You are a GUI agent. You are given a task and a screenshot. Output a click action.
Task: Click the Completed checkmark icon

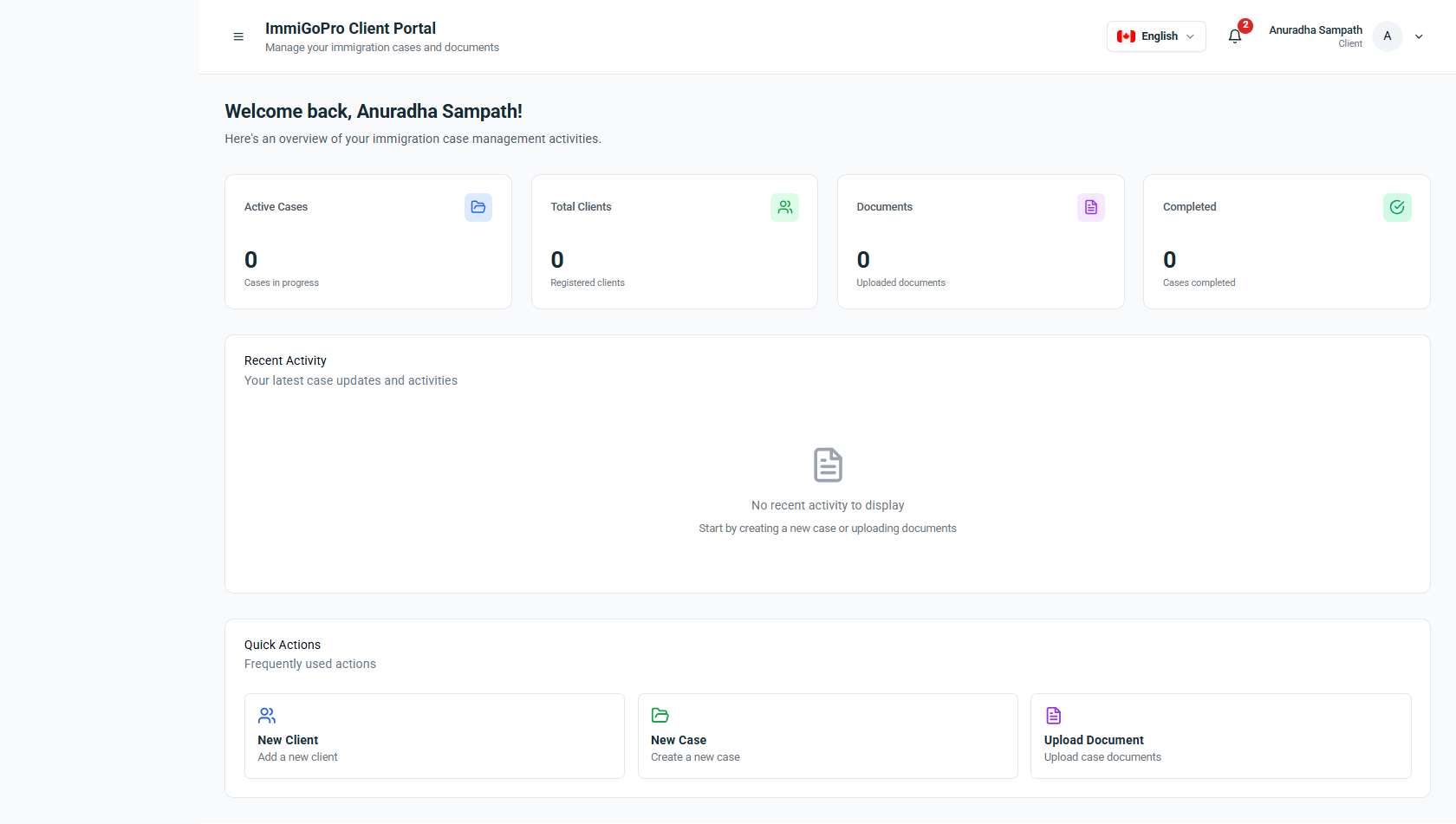pos(1396,207)
